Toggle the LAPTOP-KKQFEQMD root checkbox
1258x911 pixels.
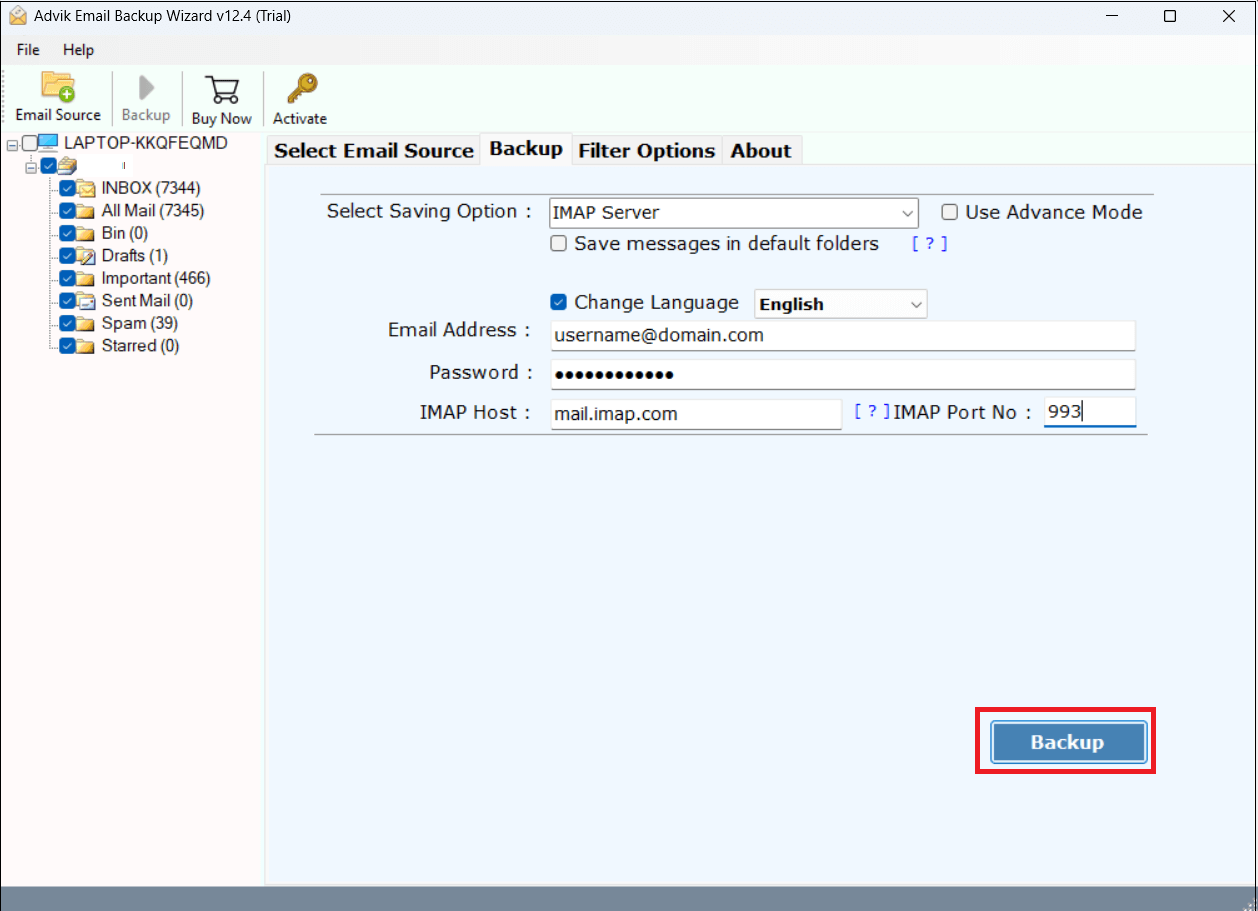29,143
